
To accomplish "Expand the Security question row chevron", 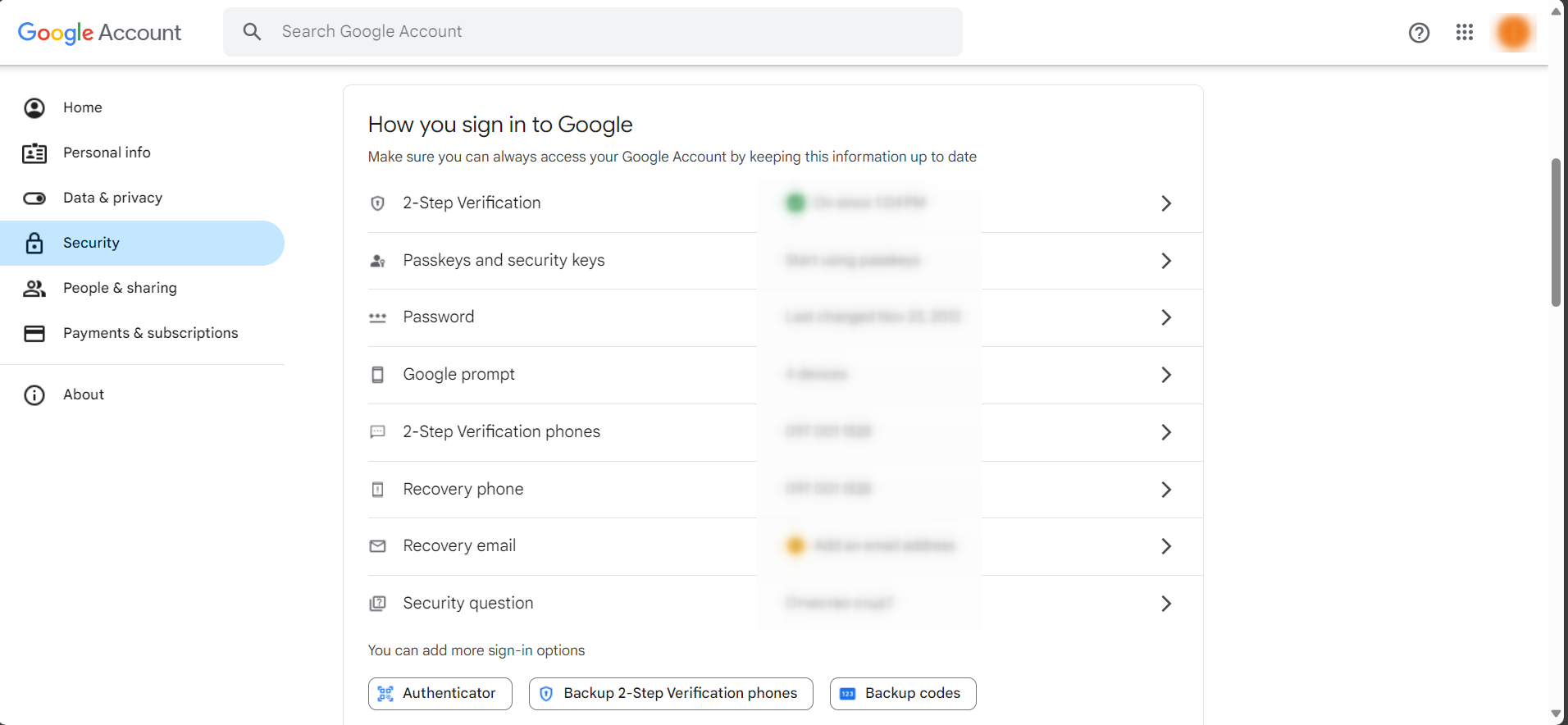I will tap(1166, 604).
